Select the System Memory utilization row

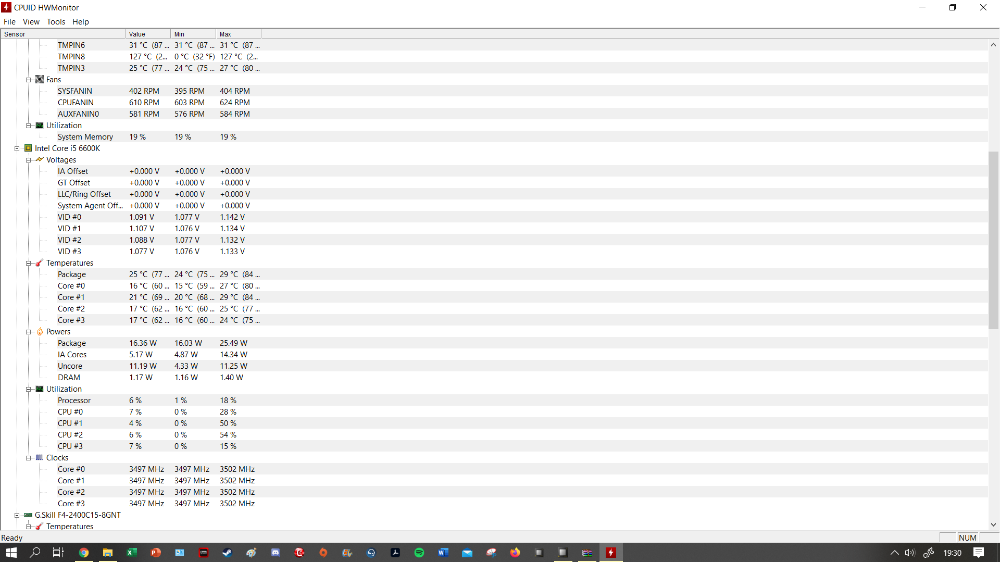pyautogui.click(x=494, y=137)
